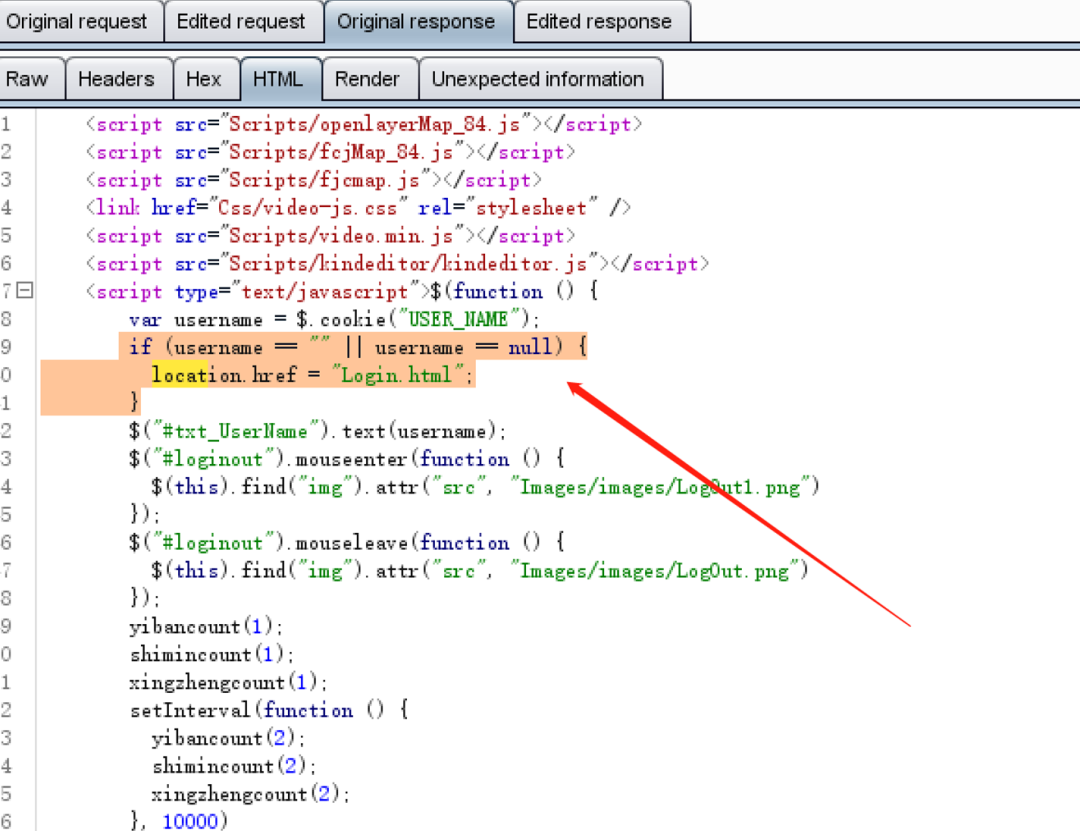
Task: Click the USER_NAME cookie variable line
Action: point(334,319)
